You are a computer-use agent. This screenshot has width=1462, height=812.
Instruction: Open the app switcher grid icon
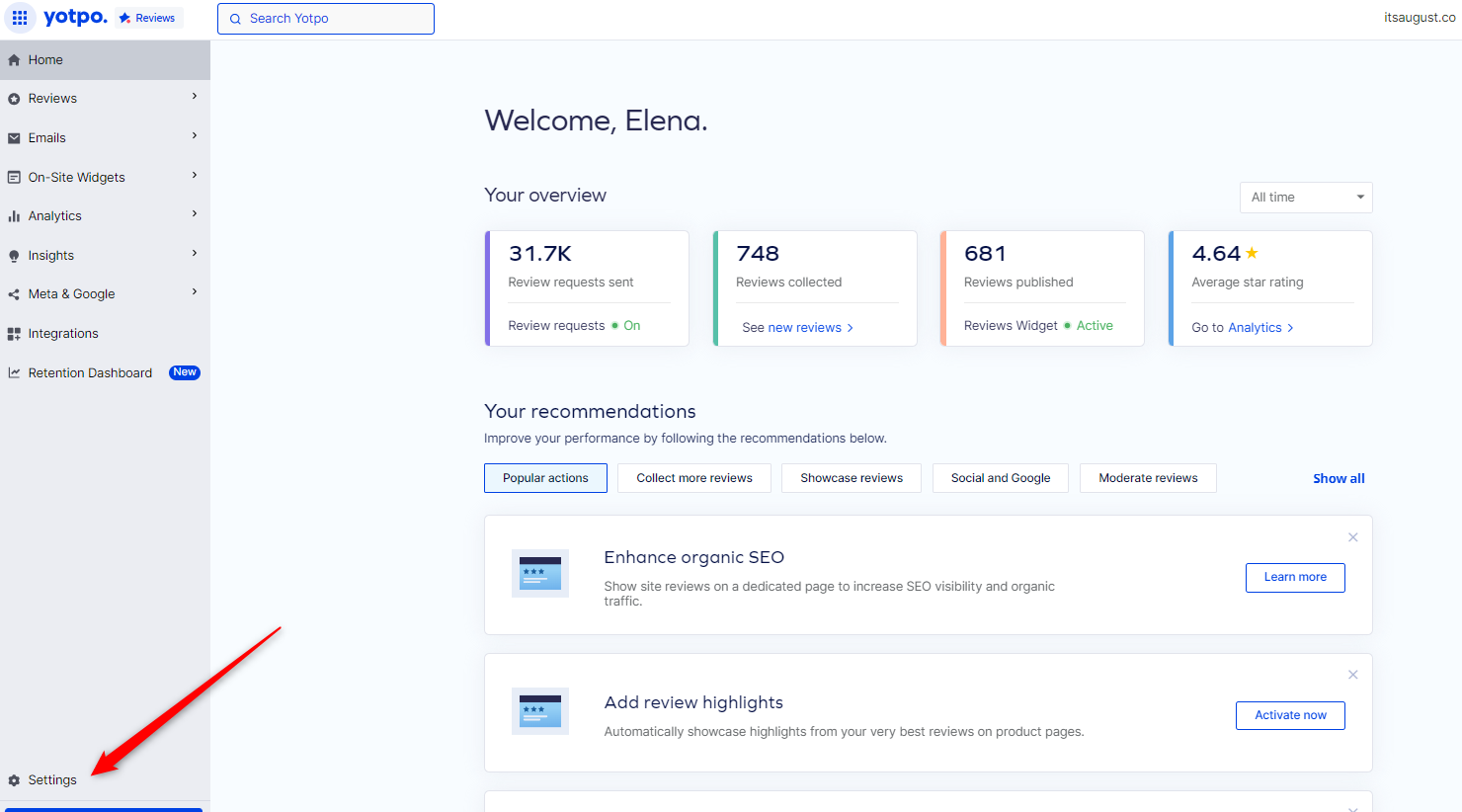click(20, 18)
